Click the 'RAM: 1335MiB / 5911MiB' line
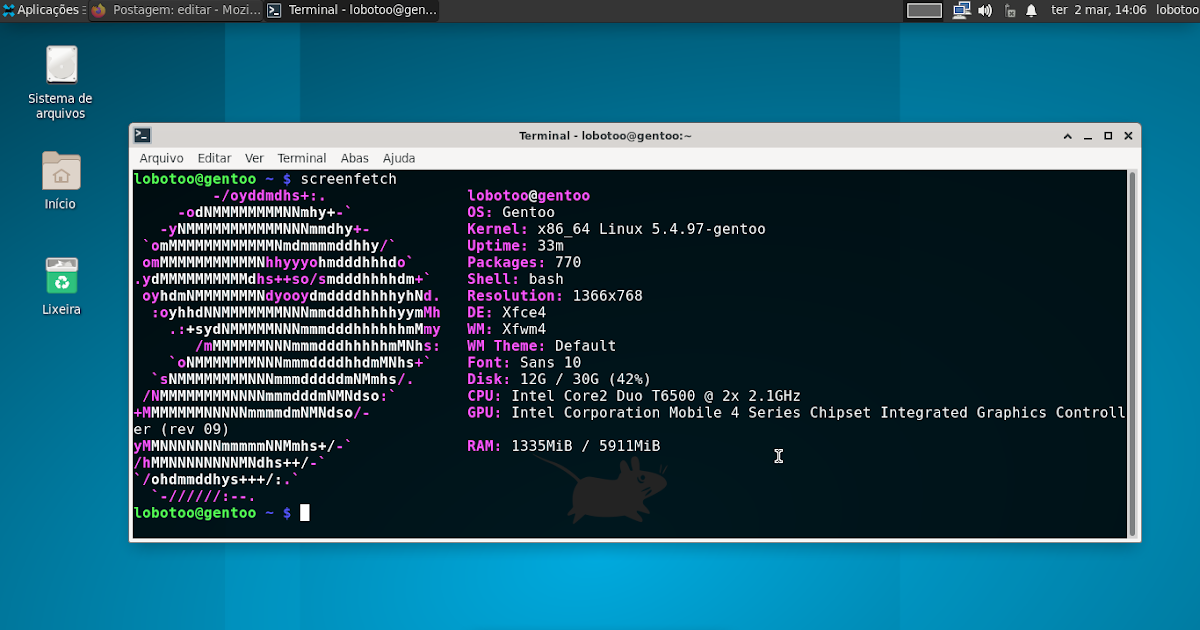Viewport: 1200px width, 630px height. click(x=564, y=446)
